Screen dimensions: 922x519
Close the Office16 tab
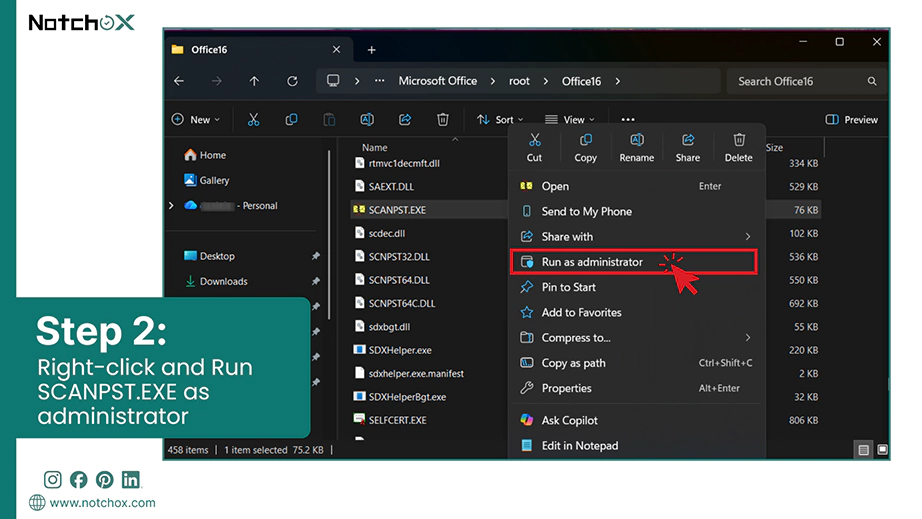click(x=336, y=49)
